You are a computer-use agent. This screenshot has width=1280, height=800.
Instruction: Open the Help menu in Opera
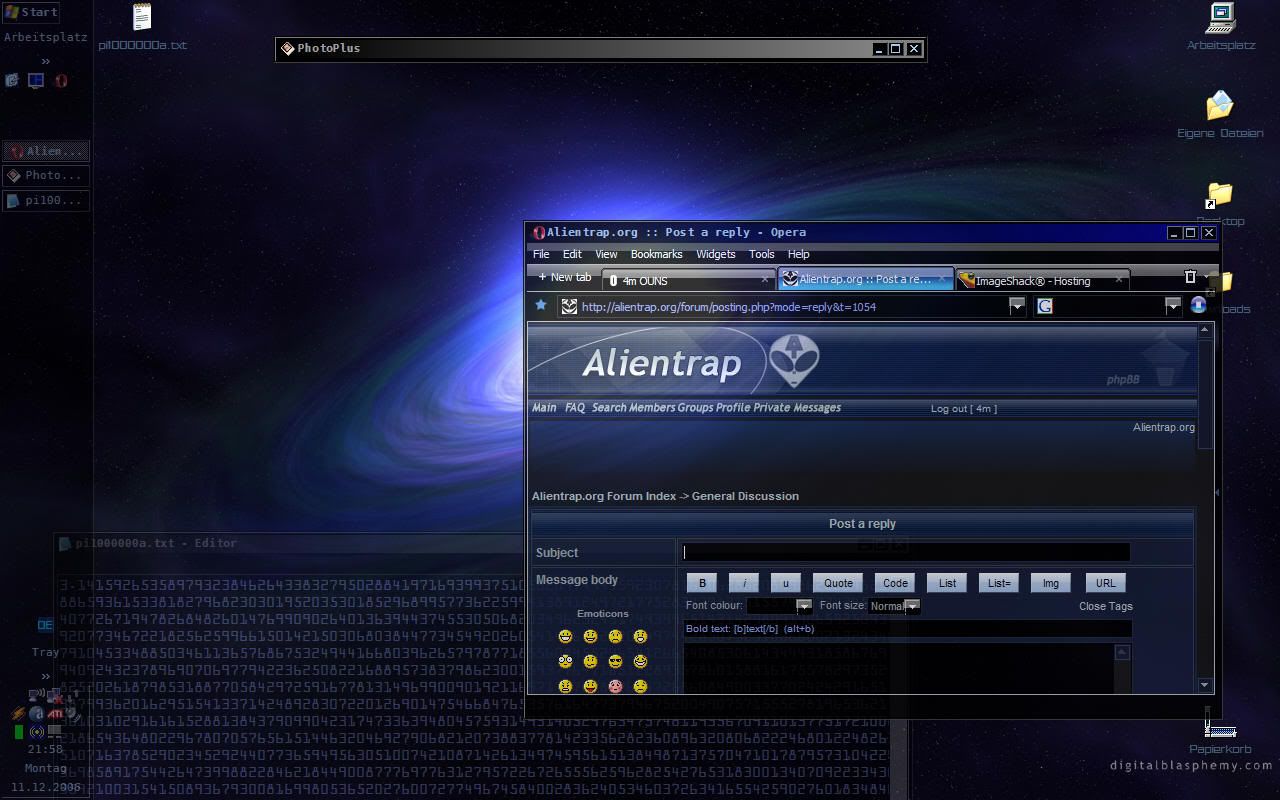798,254
